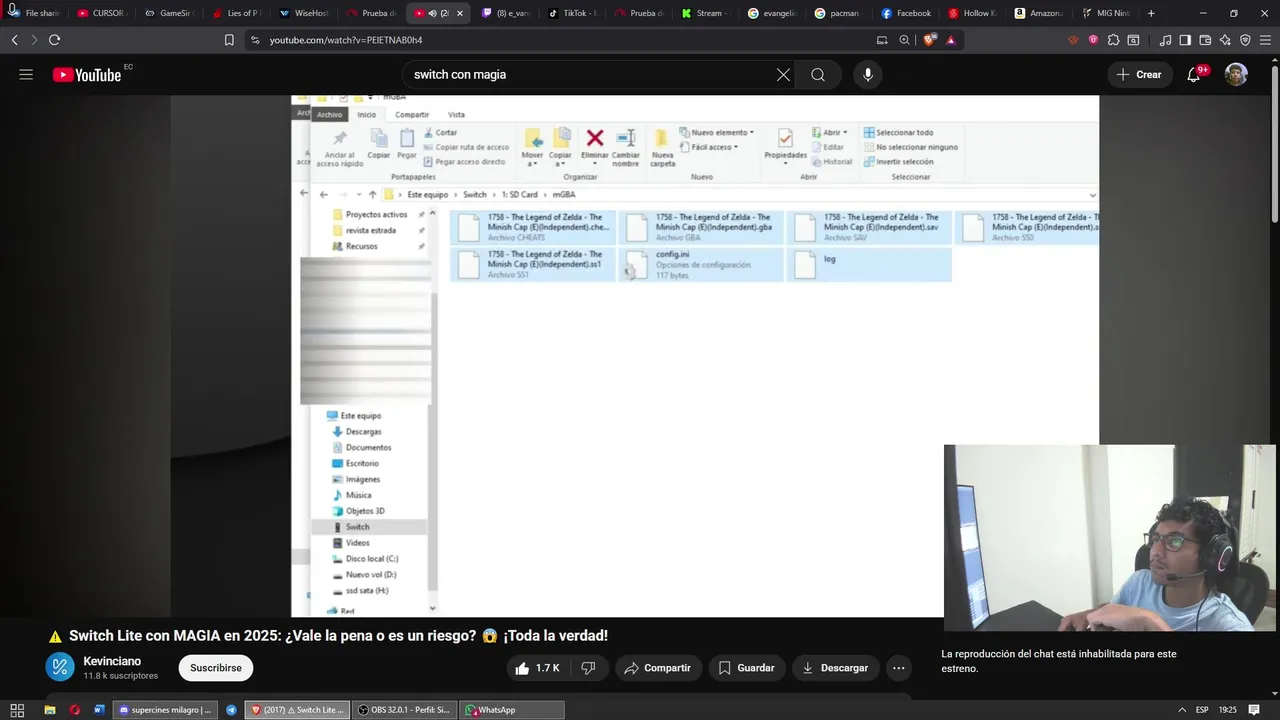Switch to the pacman Google tab
Image resolution: width=1280 pixels, height=720 pixels.
point(840,13)
